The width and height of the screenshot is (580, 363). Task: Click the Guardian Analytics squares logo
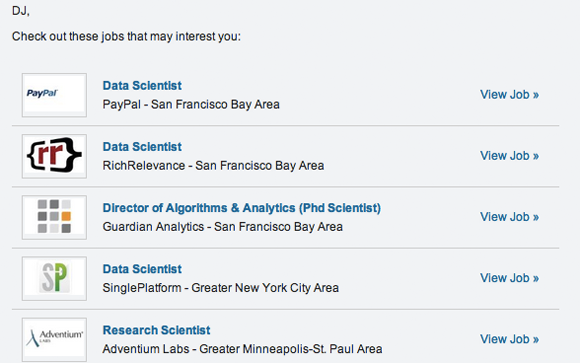click(x=54, y=217)
